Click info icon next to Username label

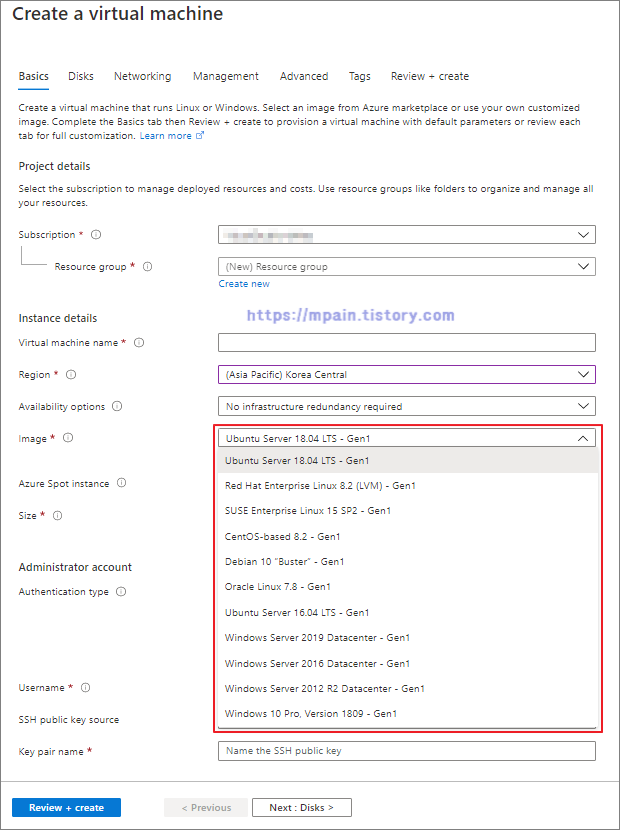(85, 687)
